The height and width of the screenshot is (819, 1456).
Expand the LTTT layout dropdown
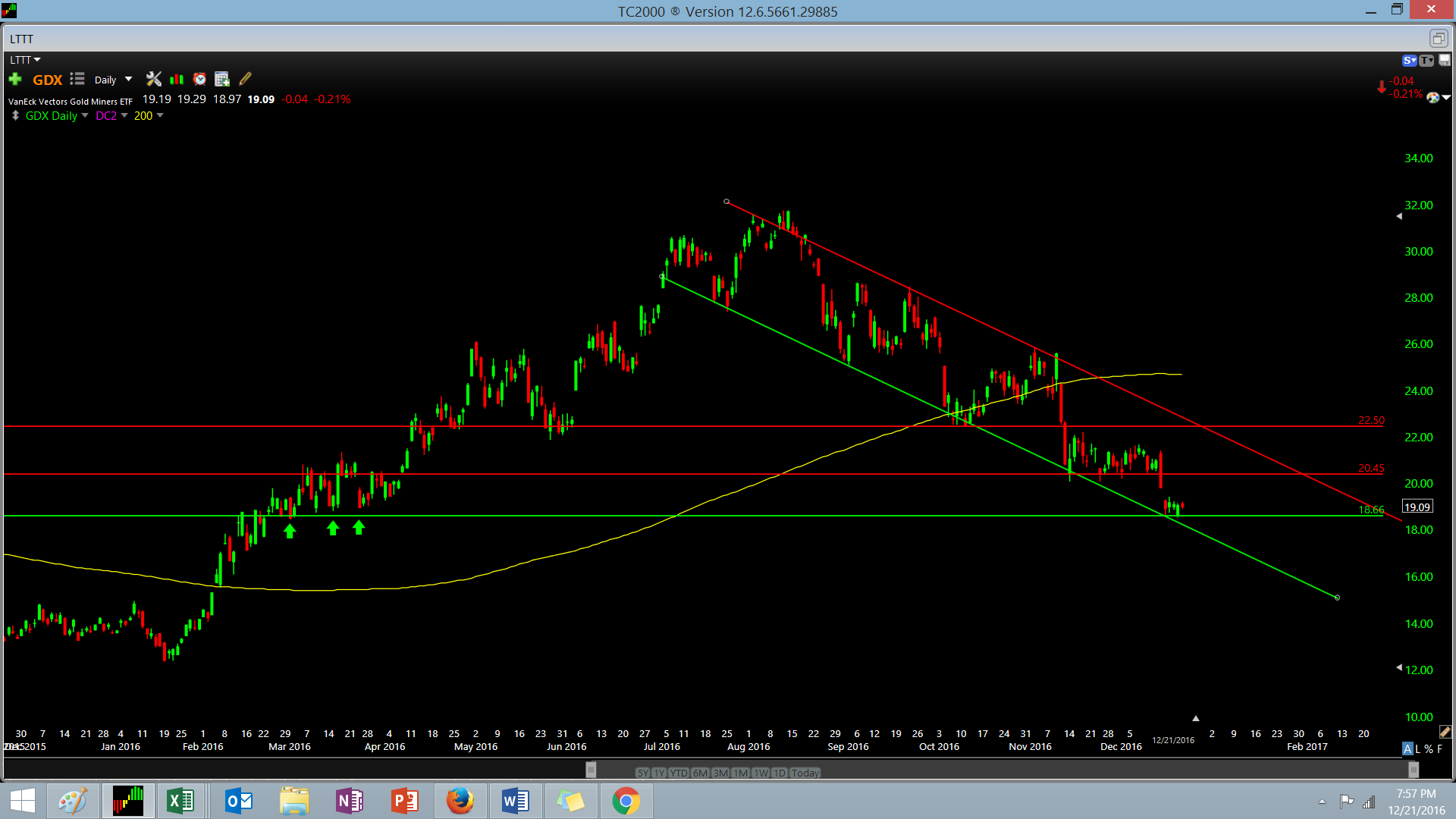[37, 60]
